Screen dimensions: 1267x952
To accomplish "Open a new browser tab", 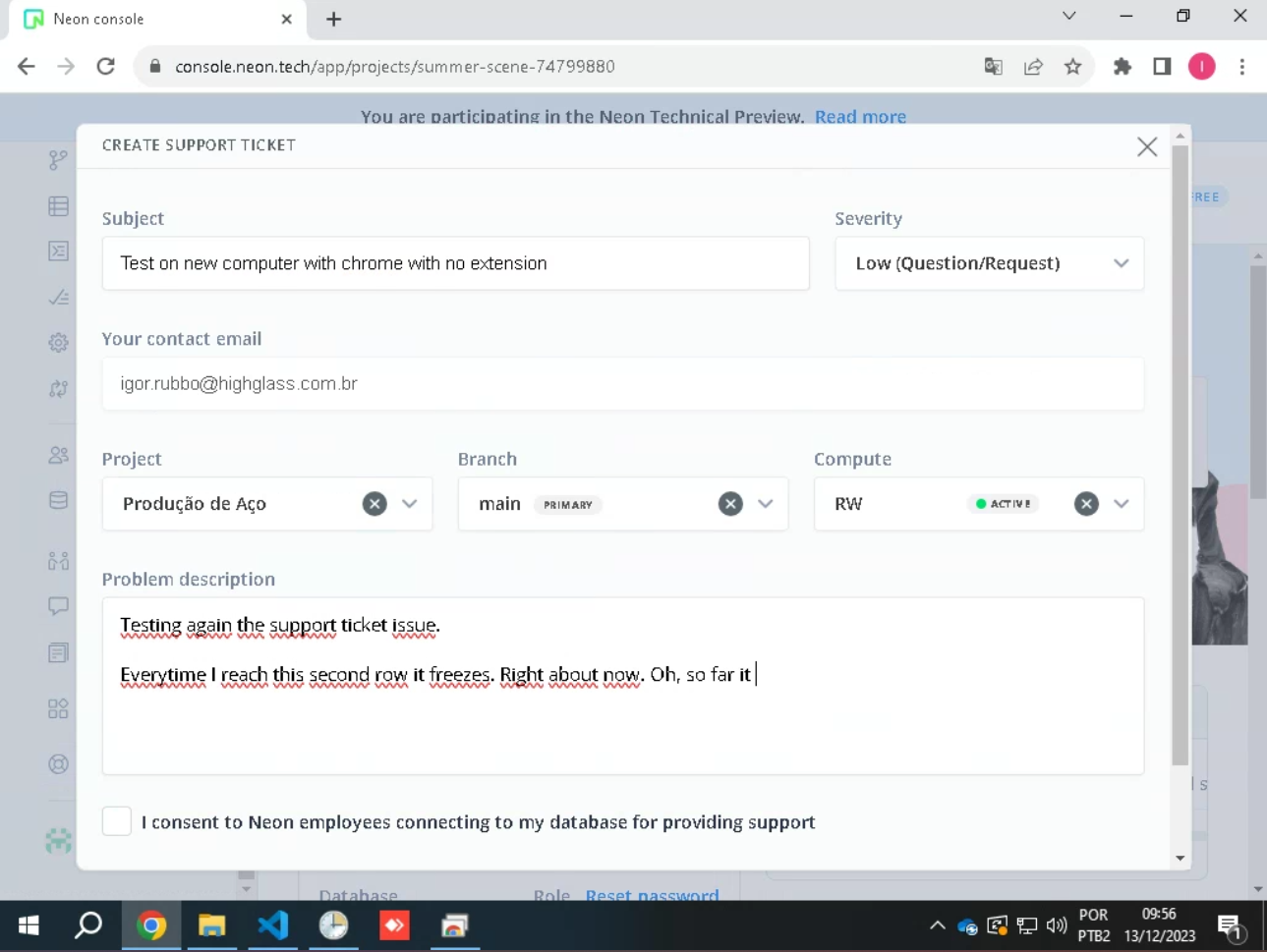I will click(x=334, y=19).
